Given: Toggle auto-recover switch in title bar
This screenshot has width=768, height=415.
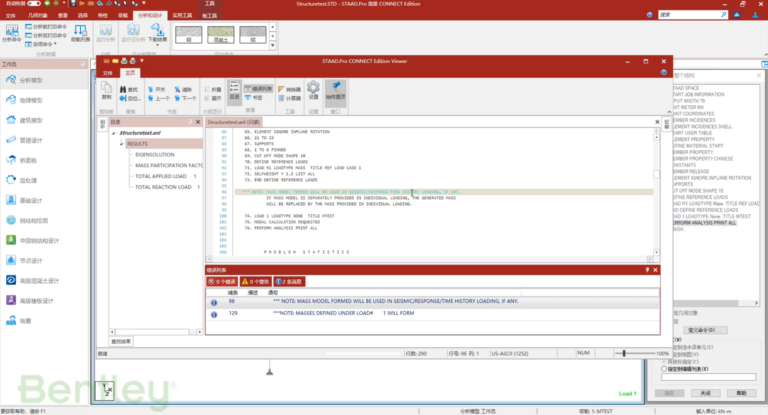Looking at the screenshot, I should (34, 3).
